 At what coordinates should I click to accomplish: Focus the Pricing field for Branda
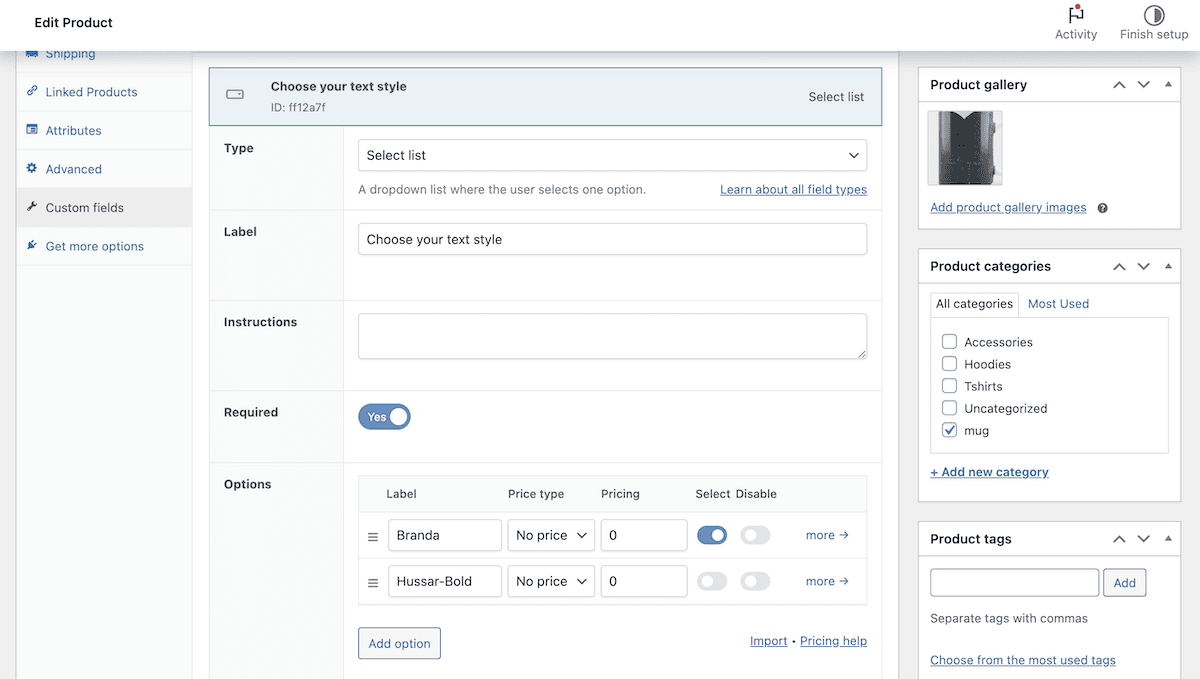point(644,535)
